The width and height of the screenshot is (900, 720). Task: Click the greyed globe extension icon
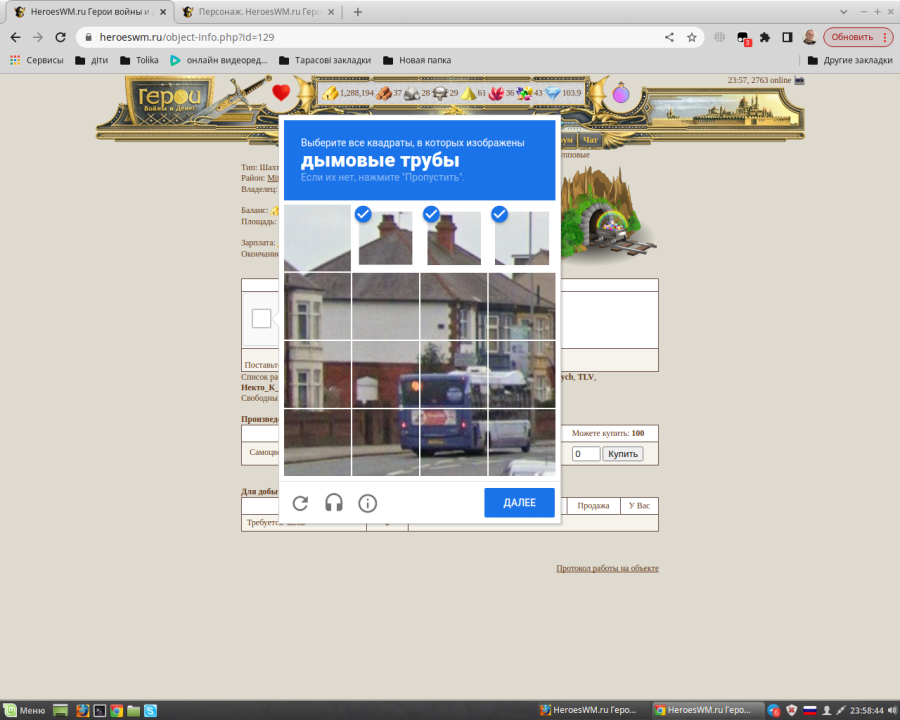point(719,37)
